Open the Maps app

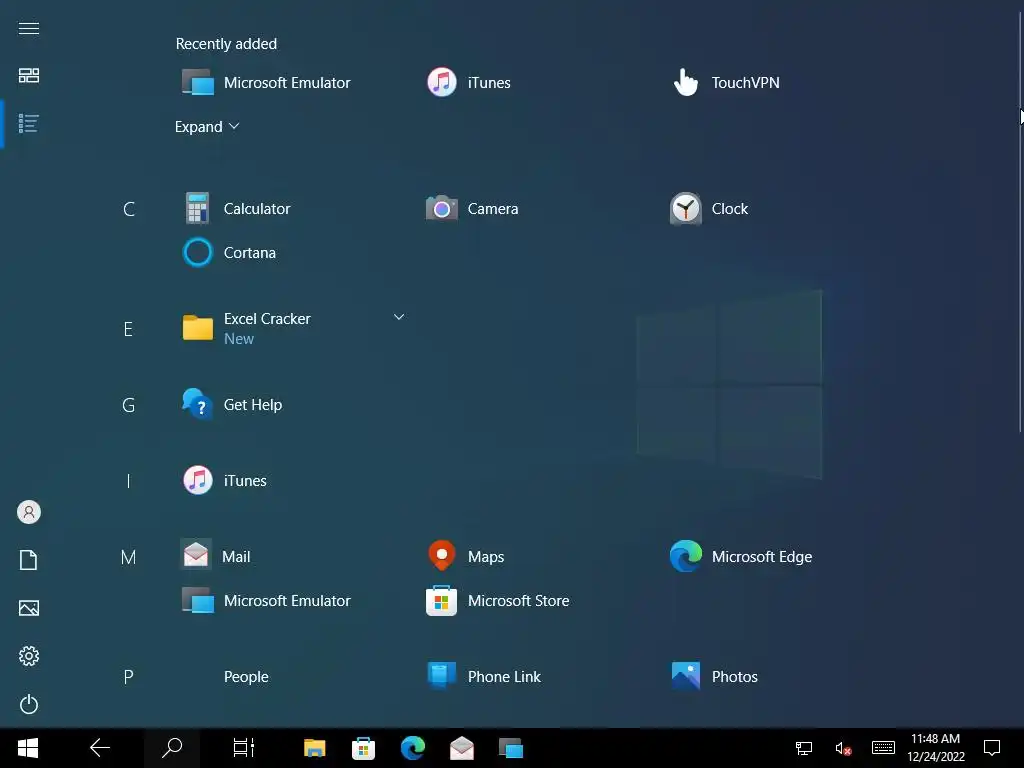coord(466,556)
